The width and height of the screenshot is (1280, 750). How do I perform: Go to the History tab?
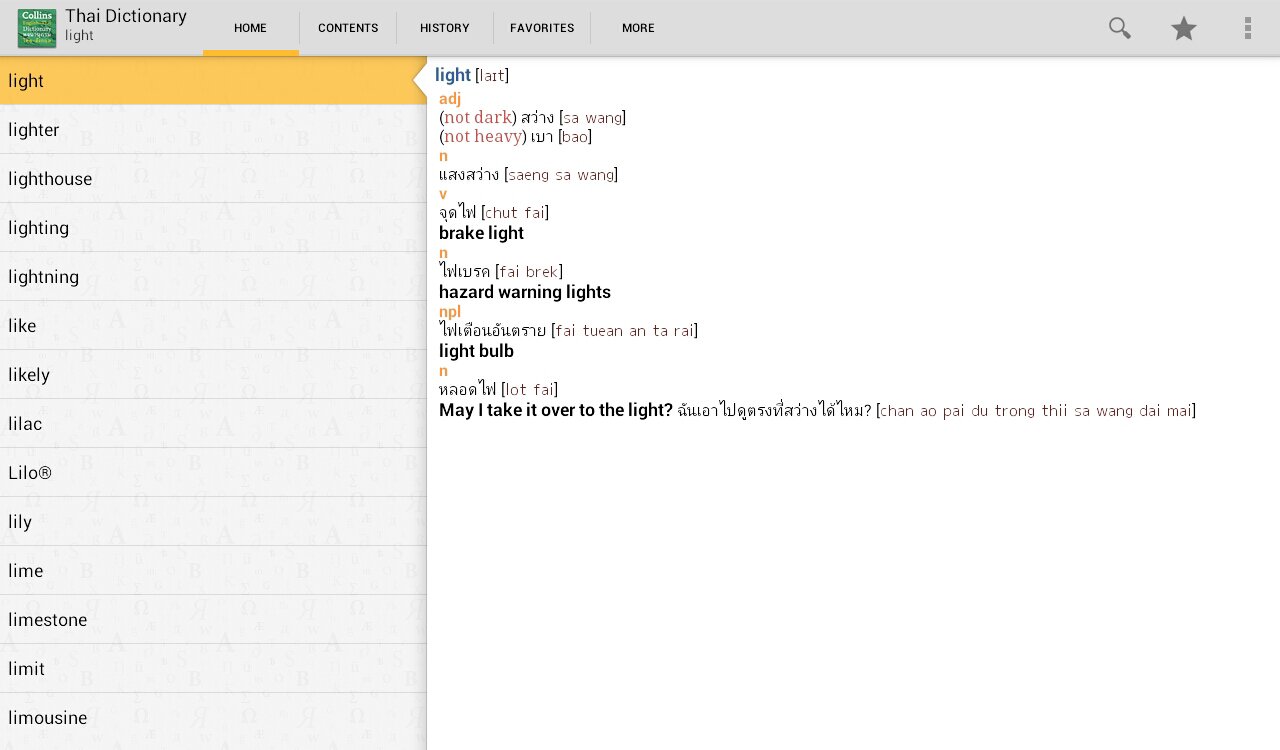pos(445,28)
